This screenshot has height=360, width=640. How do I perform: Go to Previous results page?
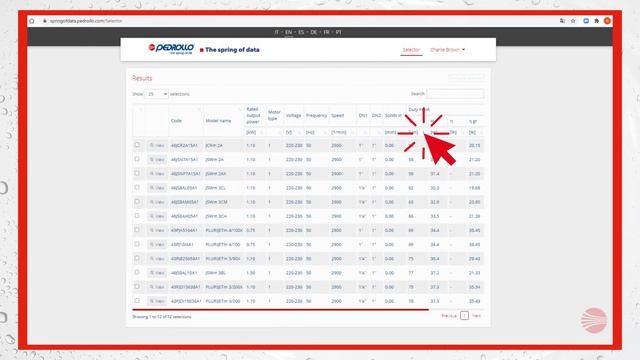[449, 316]
